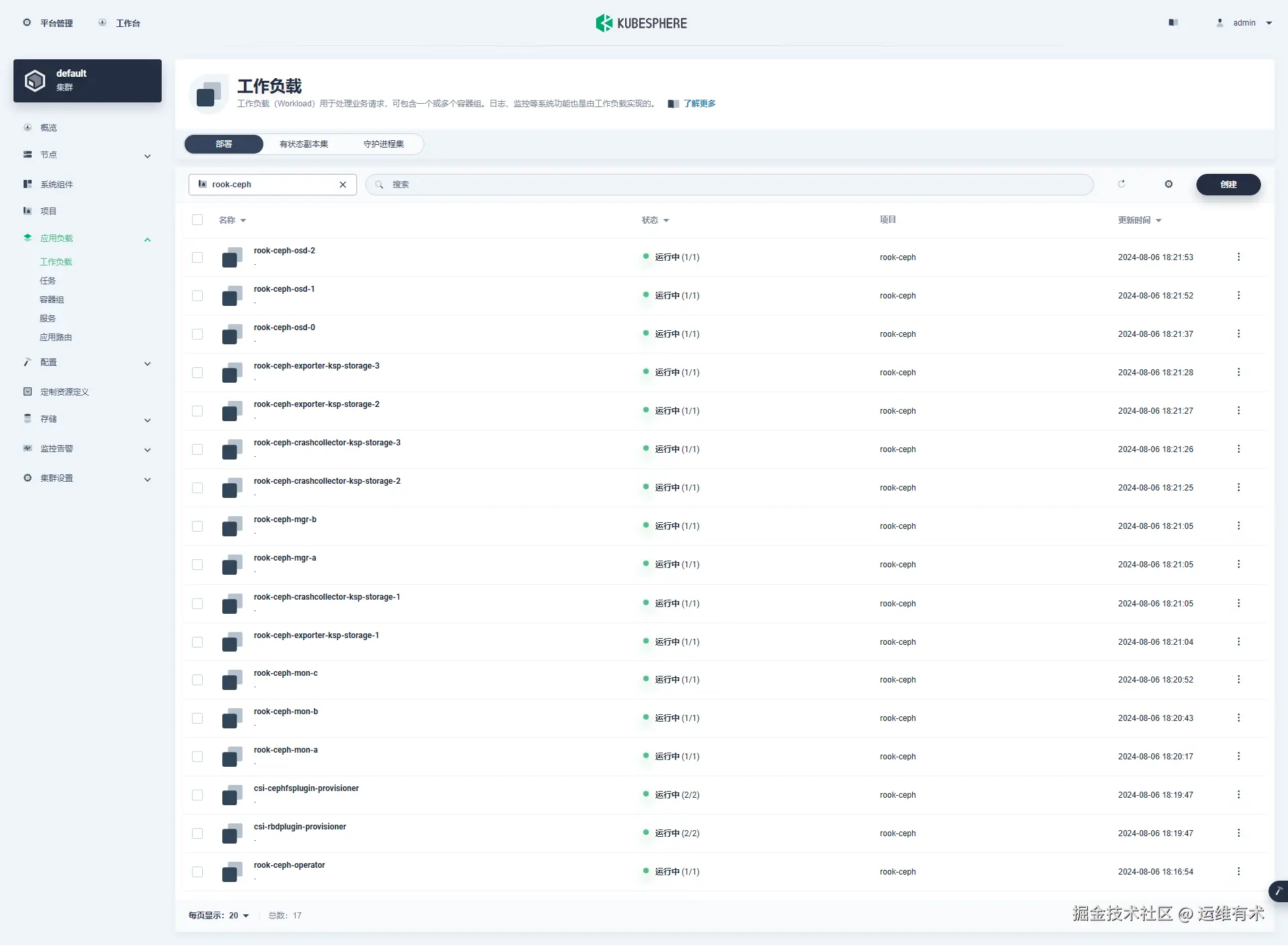Click the 创建 button
Screen dimensions: 1288x946
[1228, 185]
